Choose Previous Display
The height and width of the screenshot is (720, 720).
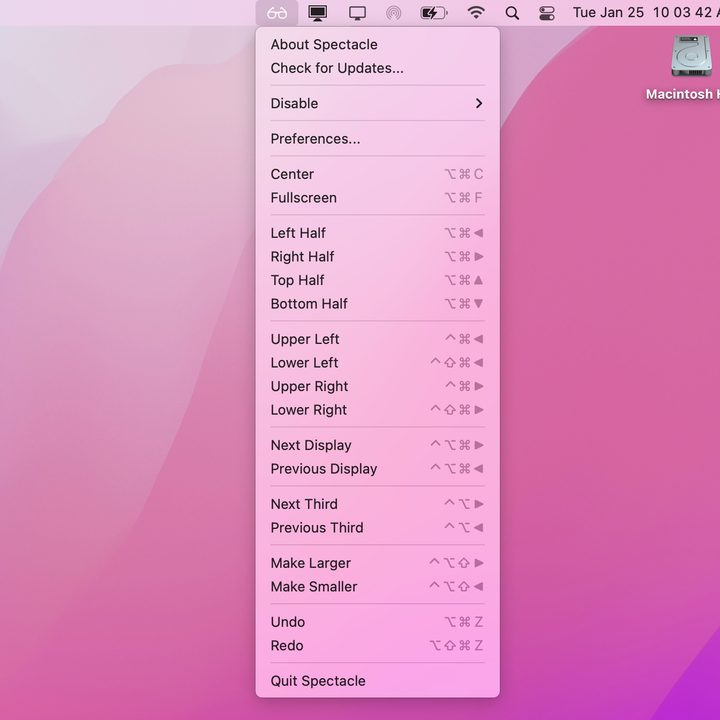pyautogui.click(x=377, y=468)
